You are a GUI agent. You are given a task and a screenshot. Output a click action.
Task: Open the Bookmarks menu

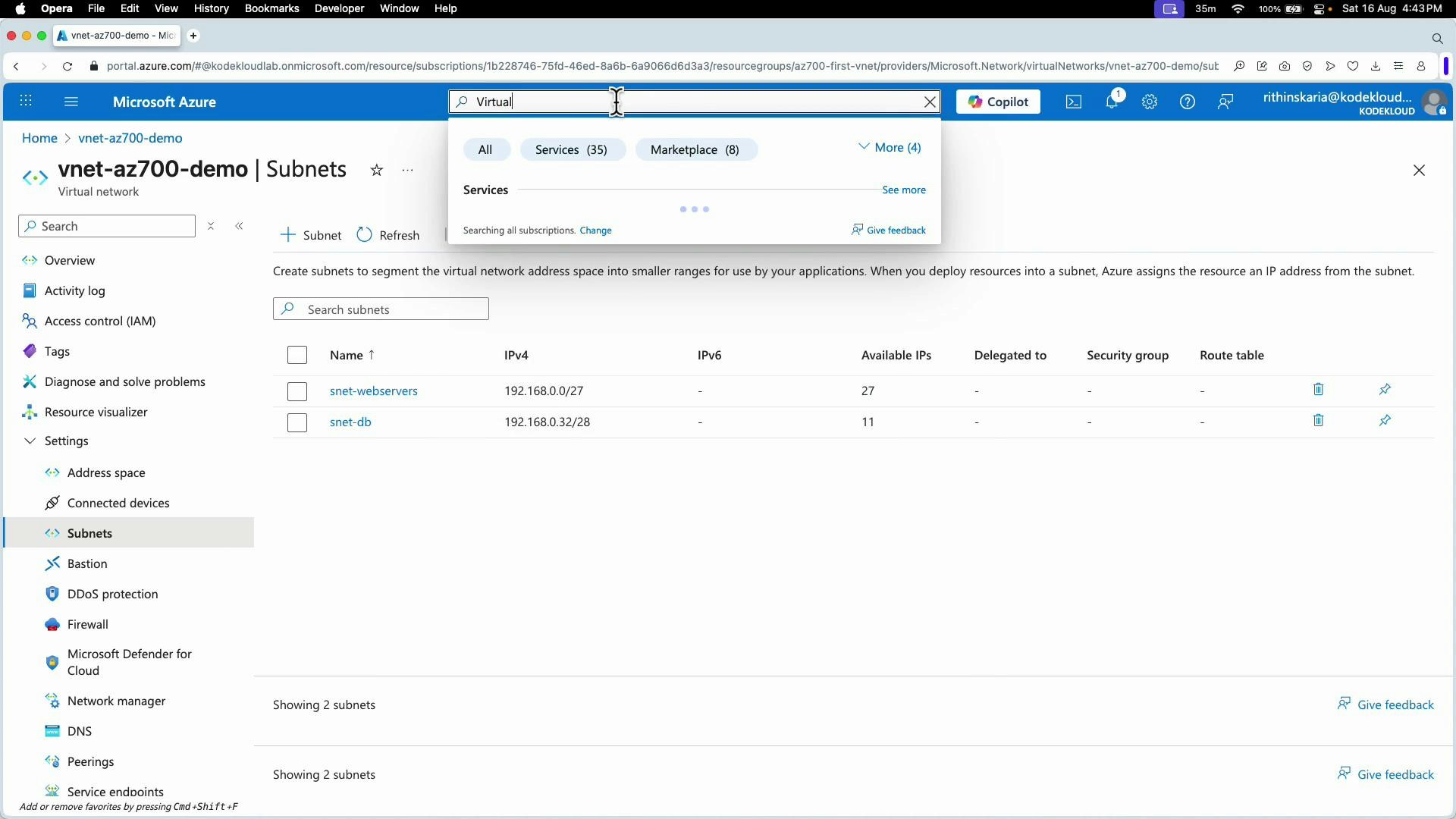(271, 8)
